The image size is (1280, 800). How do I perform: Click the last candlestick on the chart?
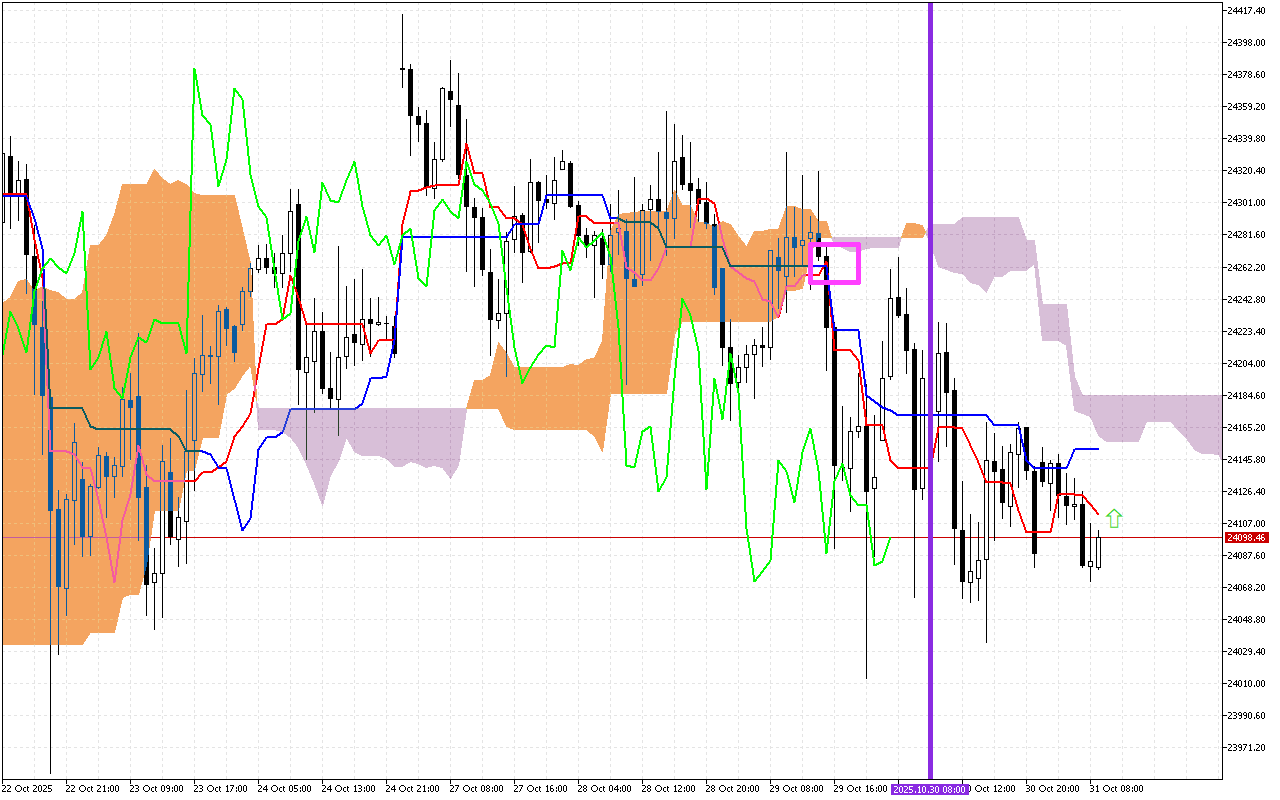point(1098,550)
